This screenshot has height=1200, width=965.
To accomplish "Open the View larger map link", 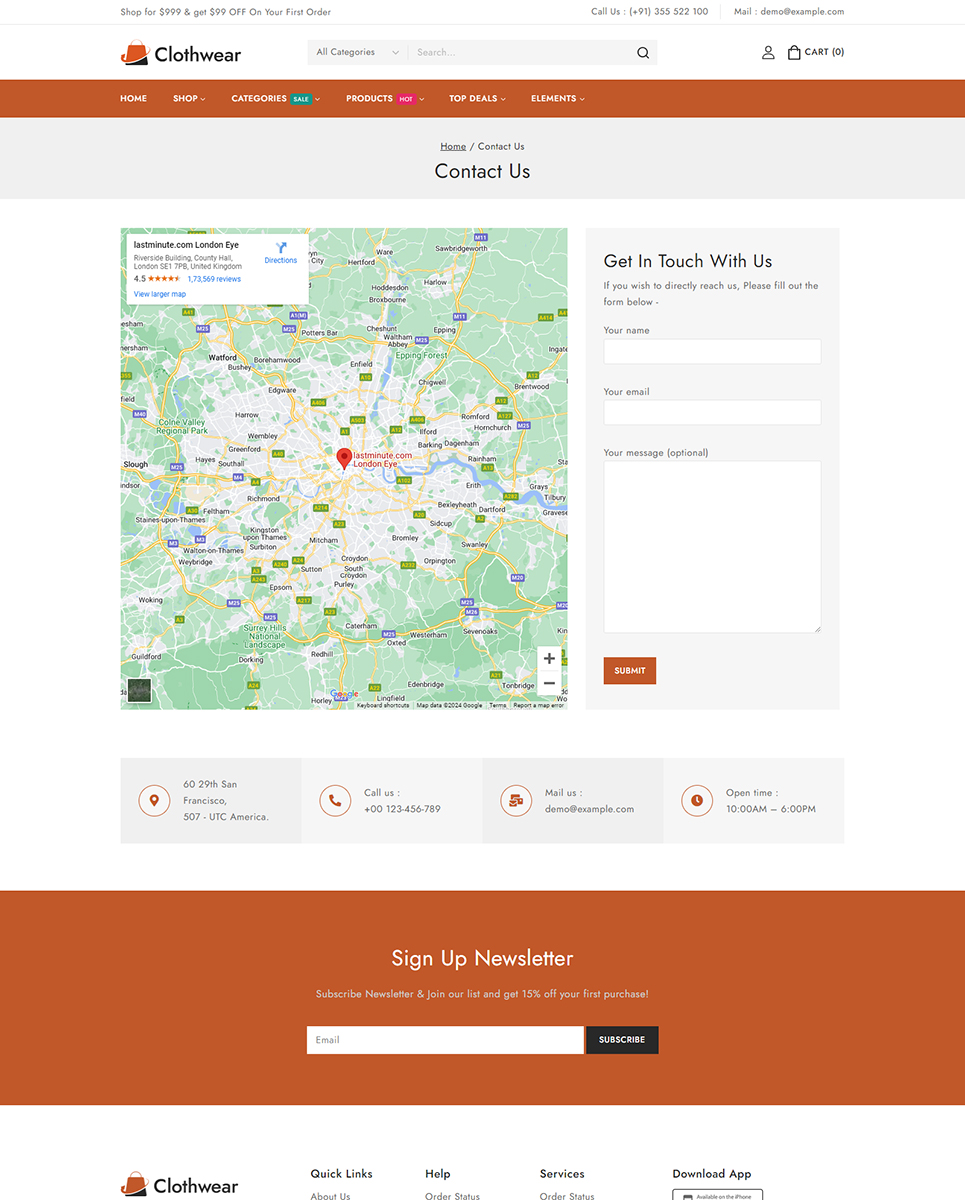I will [160, 294].
